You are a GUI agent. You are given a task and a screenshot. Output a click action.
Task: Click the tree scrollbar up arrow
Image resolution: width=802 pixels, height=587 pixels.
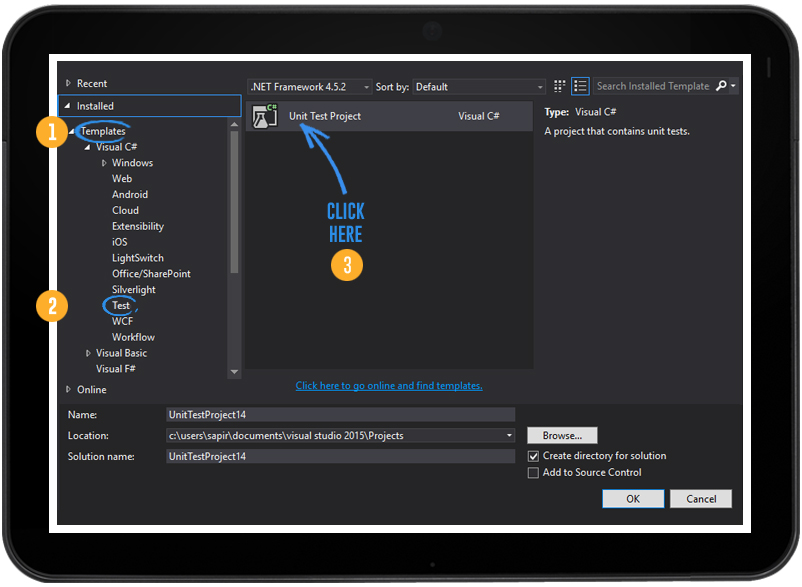click(234, 124)
